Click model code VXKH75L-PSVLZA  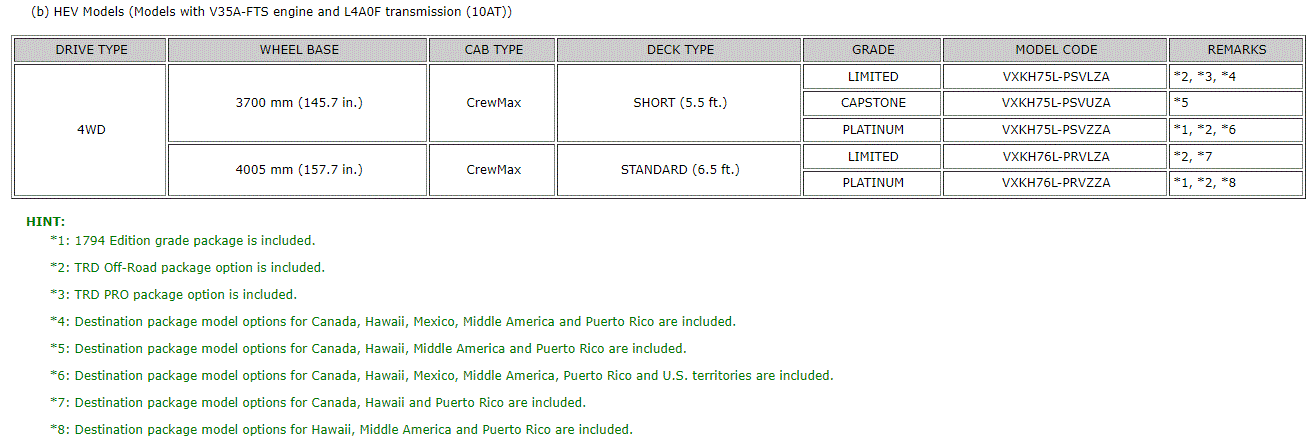pyautogui.click(x=1055, y=76)
